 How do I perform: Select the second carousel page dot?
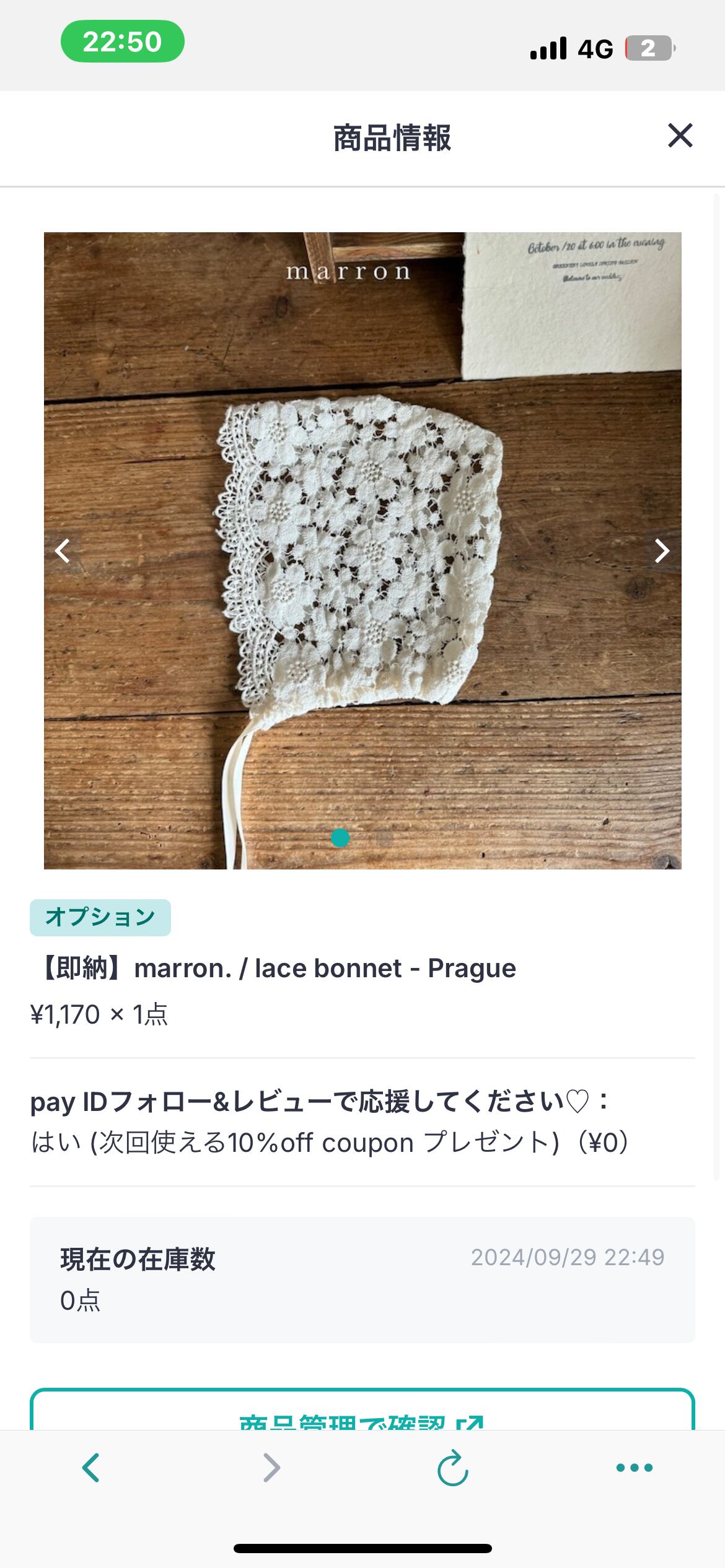pos(385,838)
